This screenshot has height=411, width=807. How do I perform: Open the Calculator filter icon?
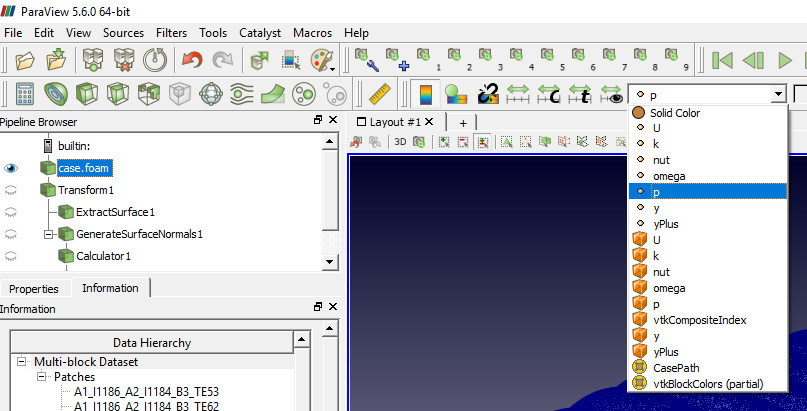[x=25, y=94]
